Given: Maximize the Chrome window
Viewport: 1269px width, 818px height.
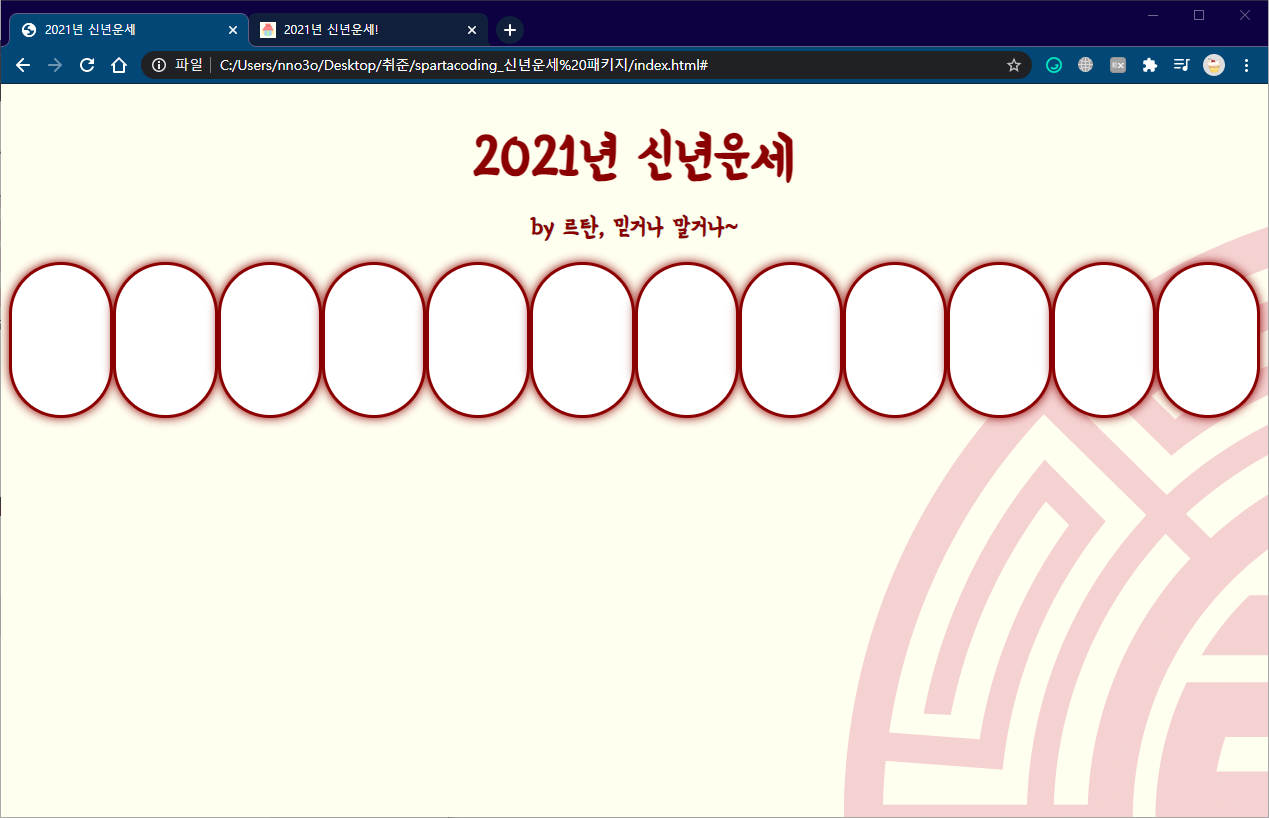Looking at the screenshot, I should tap(1199, 15).
